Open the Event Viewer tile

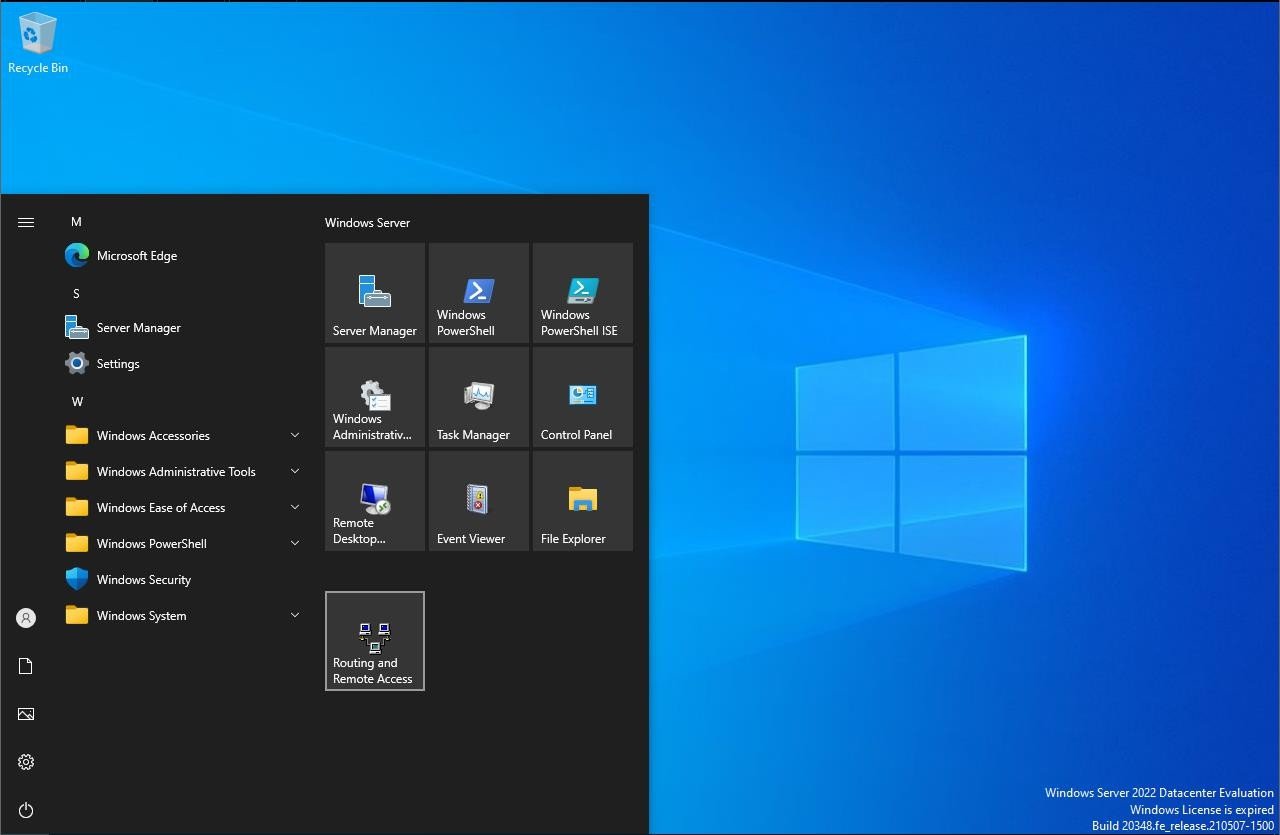(x=479, y=501)
